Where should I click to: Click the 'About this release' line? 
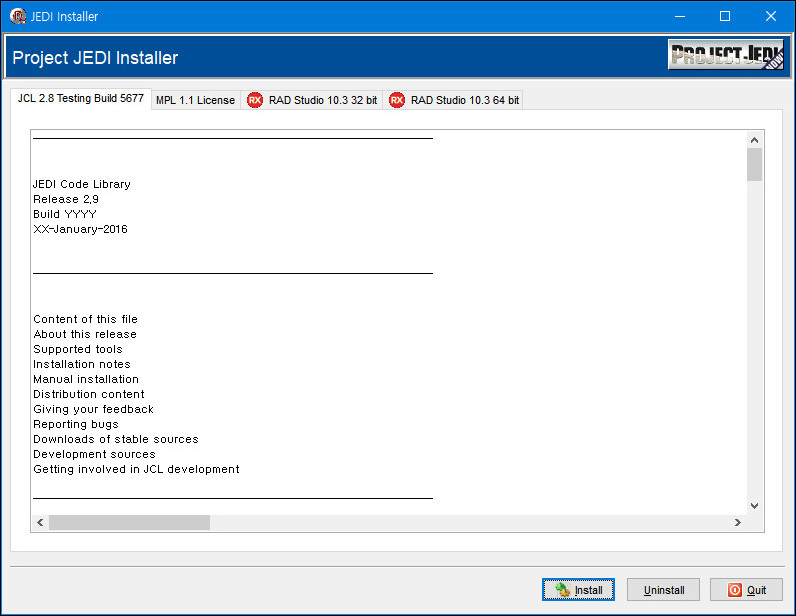[x=85, y=334]
